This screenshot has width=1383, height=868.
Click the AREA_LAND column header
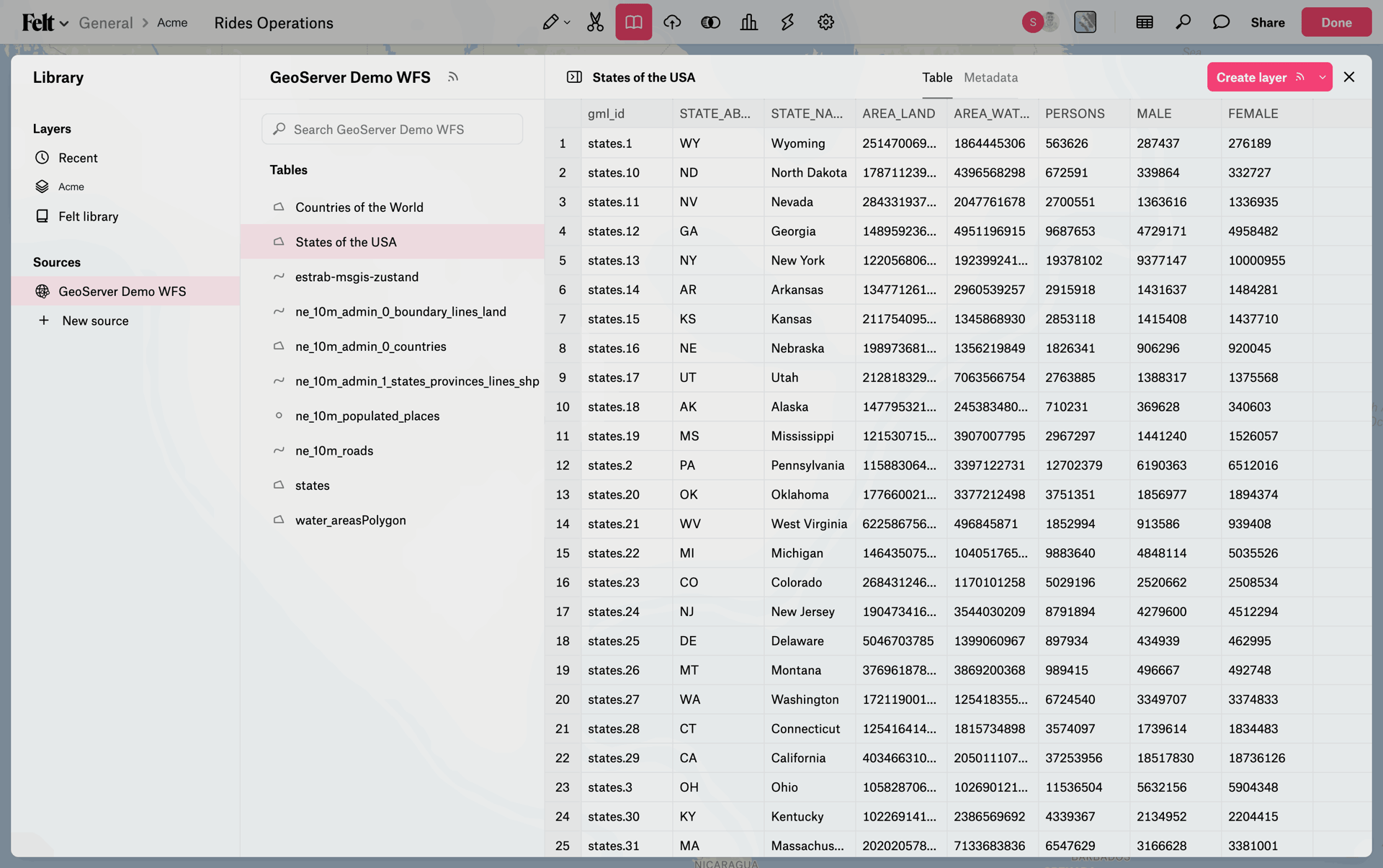901,114
